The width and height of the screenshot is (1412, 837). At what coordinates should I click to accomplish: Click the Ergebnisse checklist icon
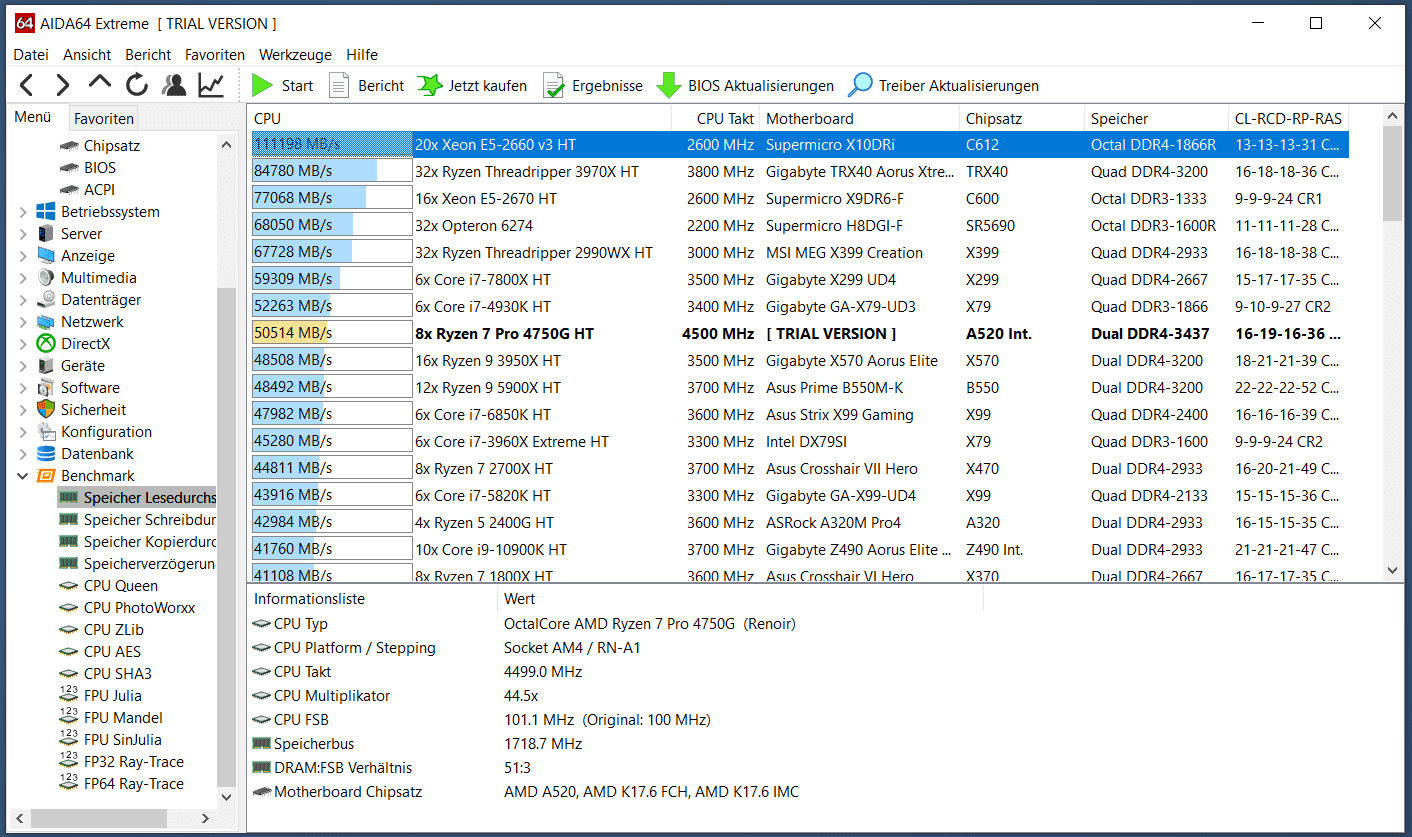554,86
